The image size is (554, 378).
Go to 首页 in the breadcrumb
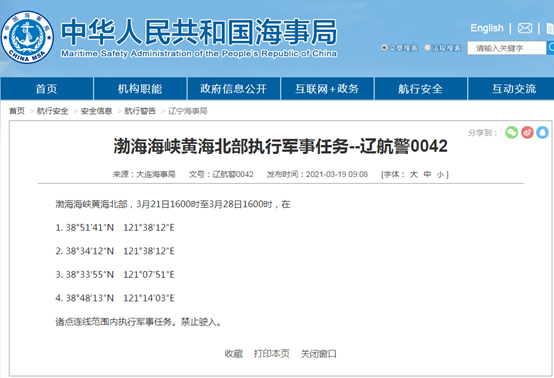coord(17,111)
